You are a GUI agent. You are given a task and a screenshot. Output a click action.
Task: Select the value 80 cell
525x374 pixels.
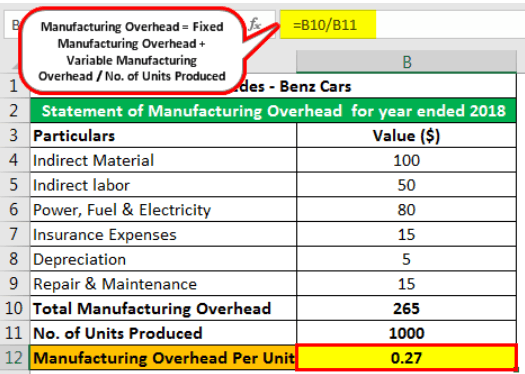click(x=406, y=210)
